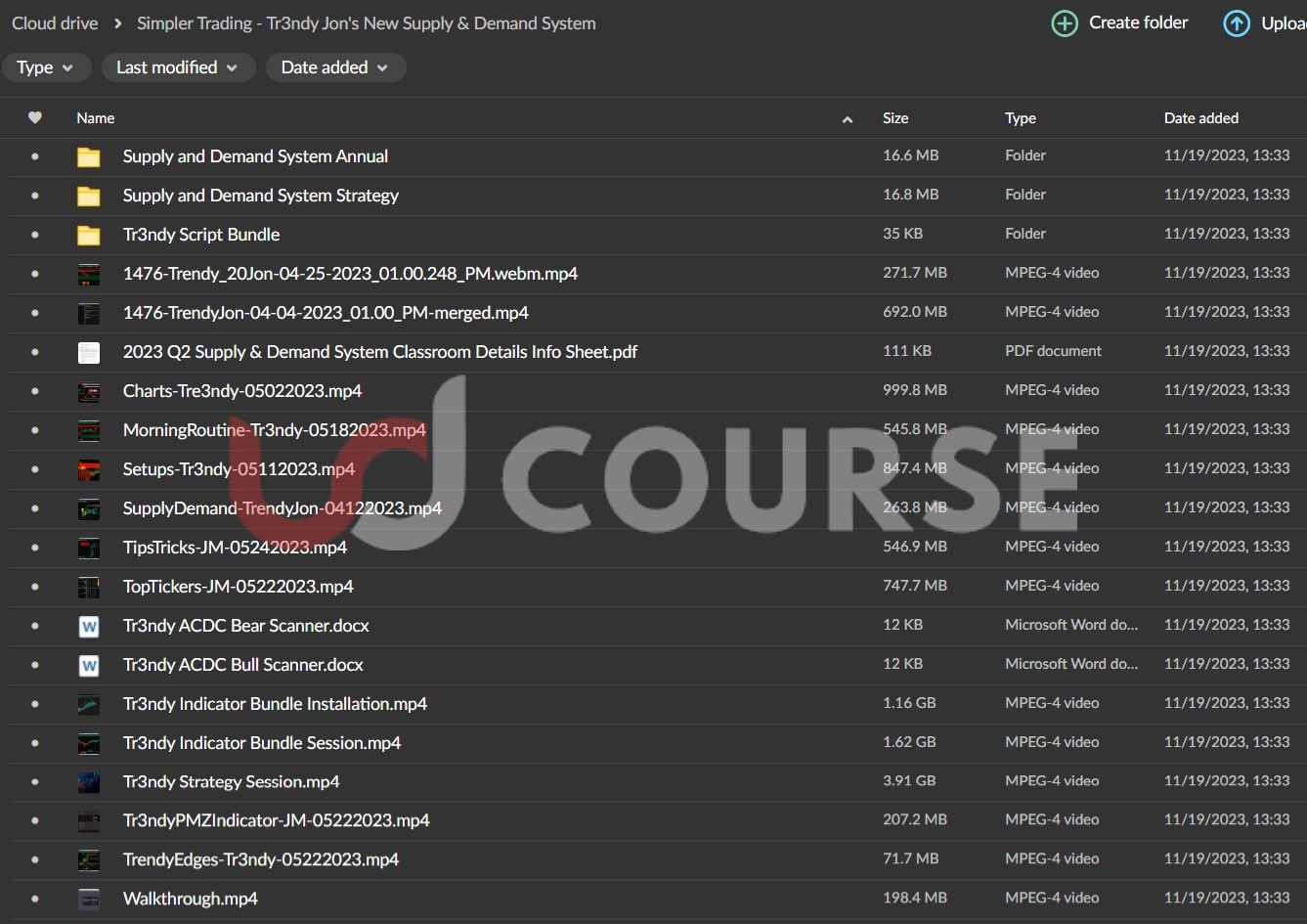Toggle favorite dot for Supply and Demand System Strategy
This screenshot has width=1307, height=924.
[35, 196]
